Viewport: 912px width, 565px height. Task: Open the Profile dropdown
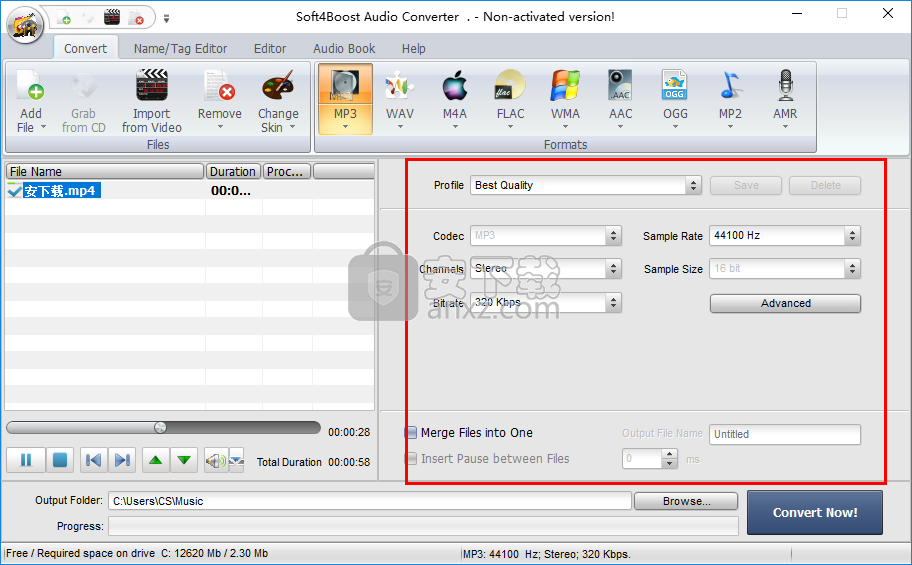pos(693,185)
